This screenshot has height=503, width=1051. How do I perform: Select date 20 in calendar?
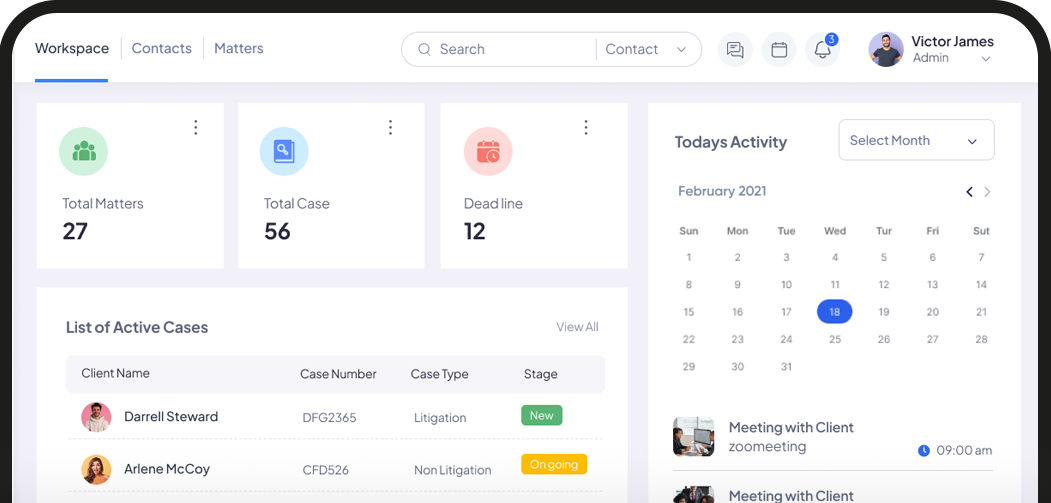(x=932, y=312)
